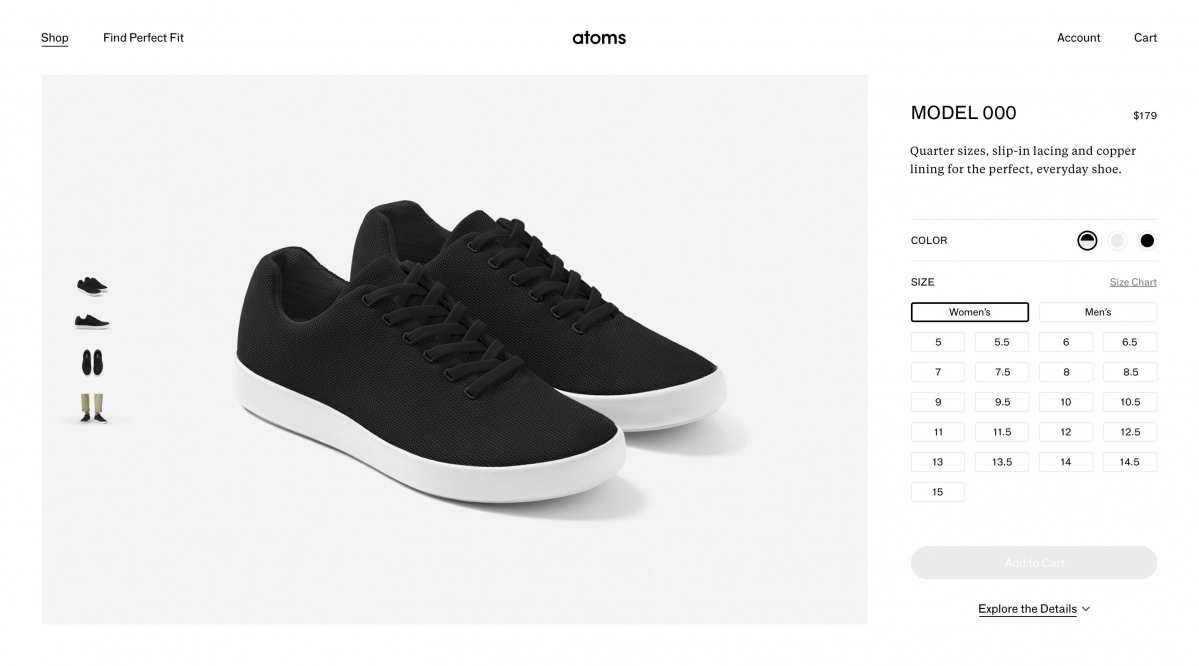Click the atoms logo
This screenshot has height=666, width=1199.
point(599,38)
